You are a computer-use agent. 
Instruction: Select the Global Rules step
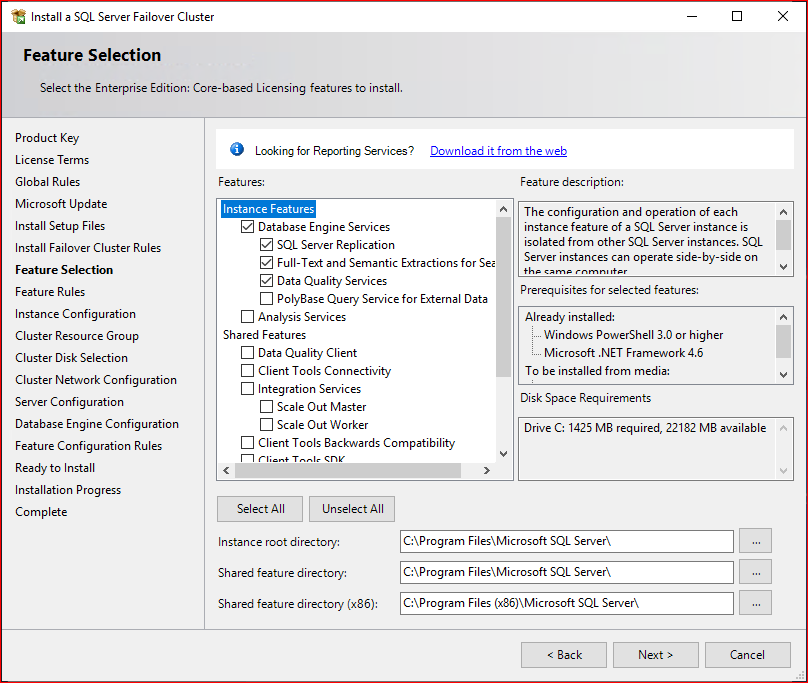tap(47, 182)
